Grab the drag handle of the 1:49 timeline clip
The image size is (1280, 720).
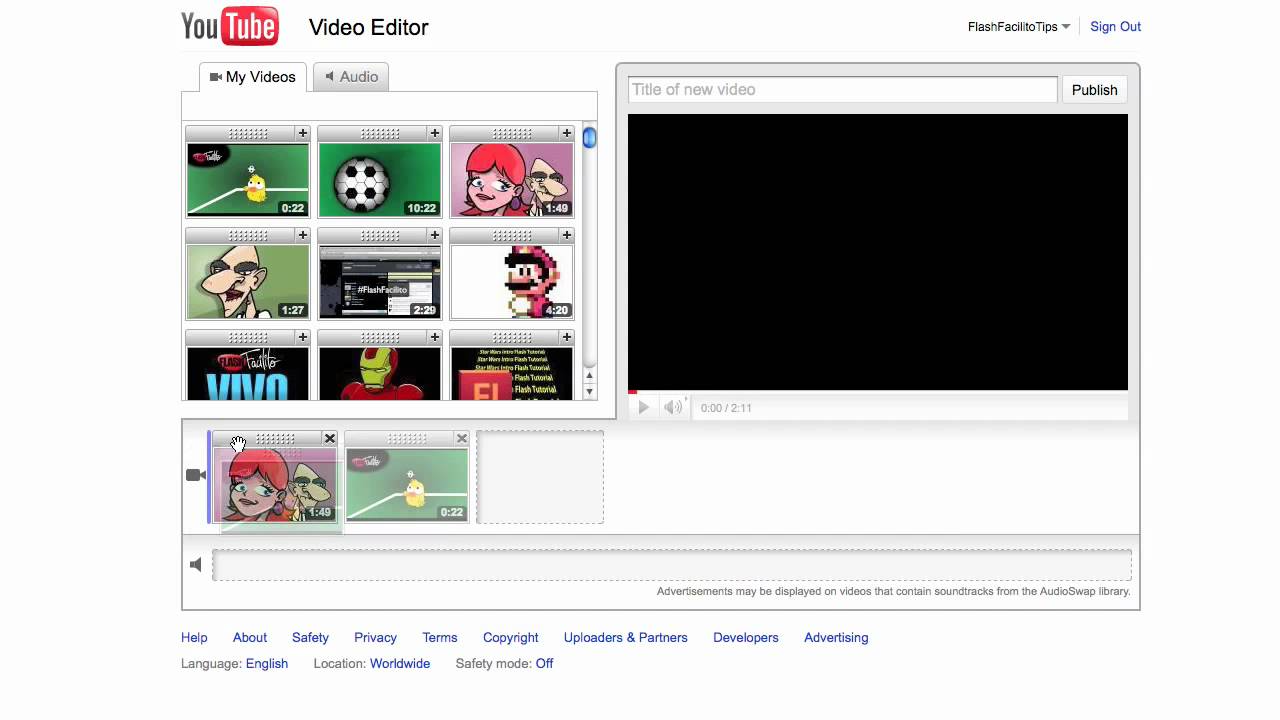[x=275, y=438]
